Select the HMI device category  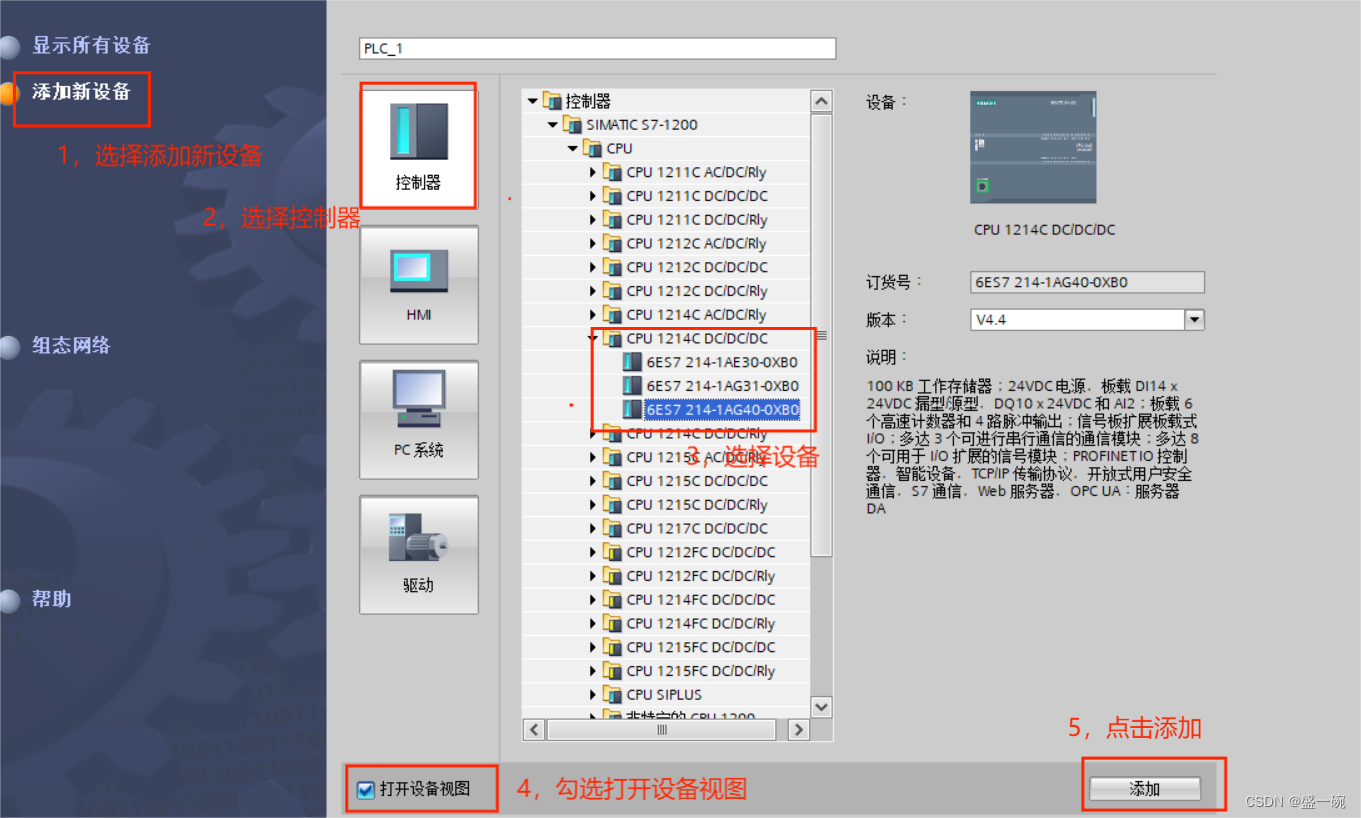[418, 285]
